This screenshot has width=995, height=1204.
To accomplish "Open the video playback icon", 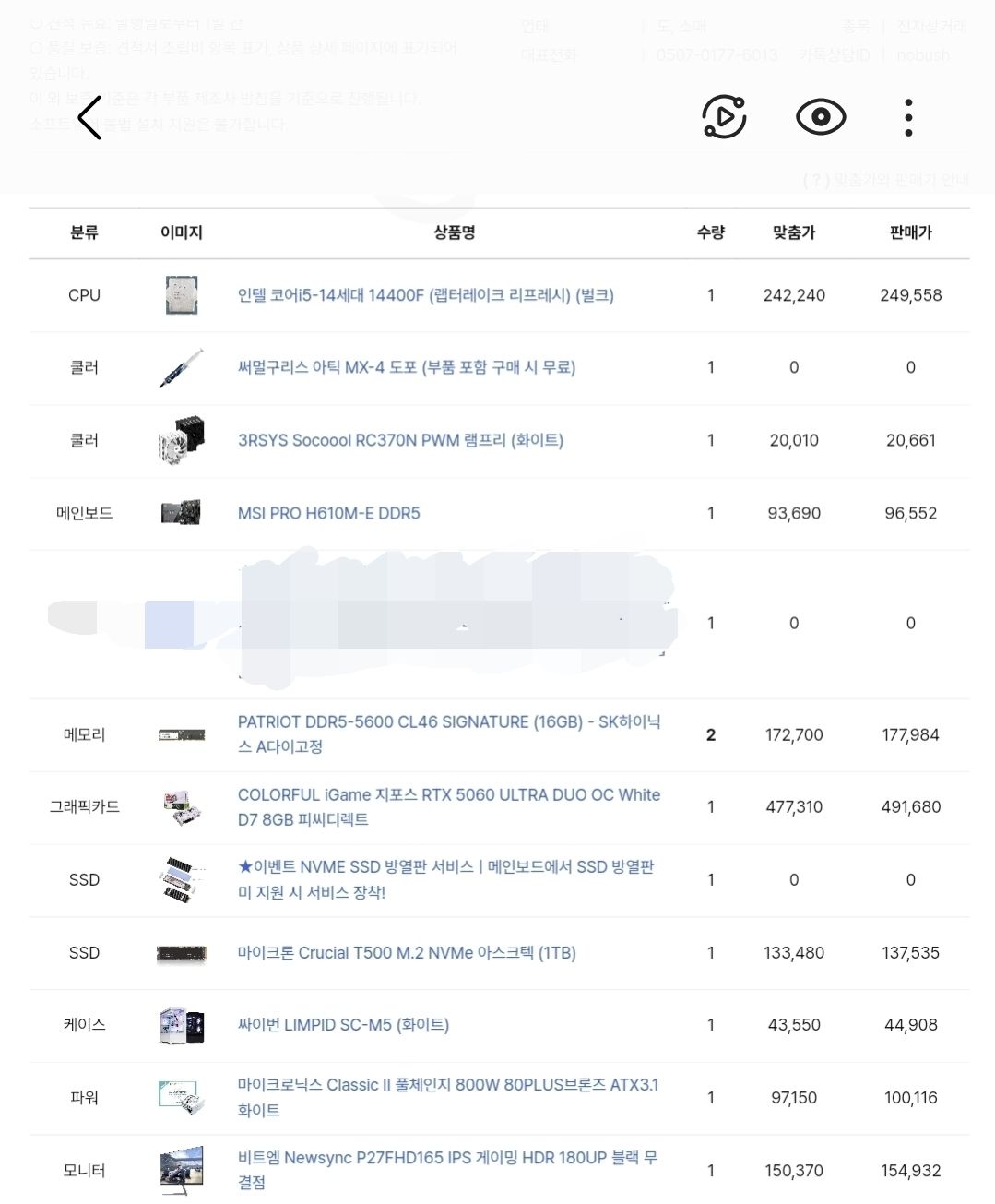I will tap(724, 117).
